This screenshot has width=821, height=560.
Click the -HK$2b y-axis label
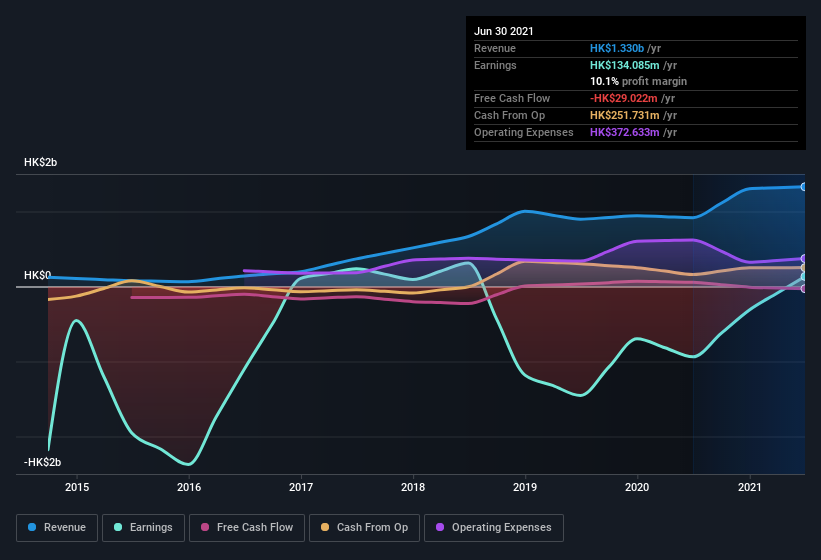[x=41, y=462]
